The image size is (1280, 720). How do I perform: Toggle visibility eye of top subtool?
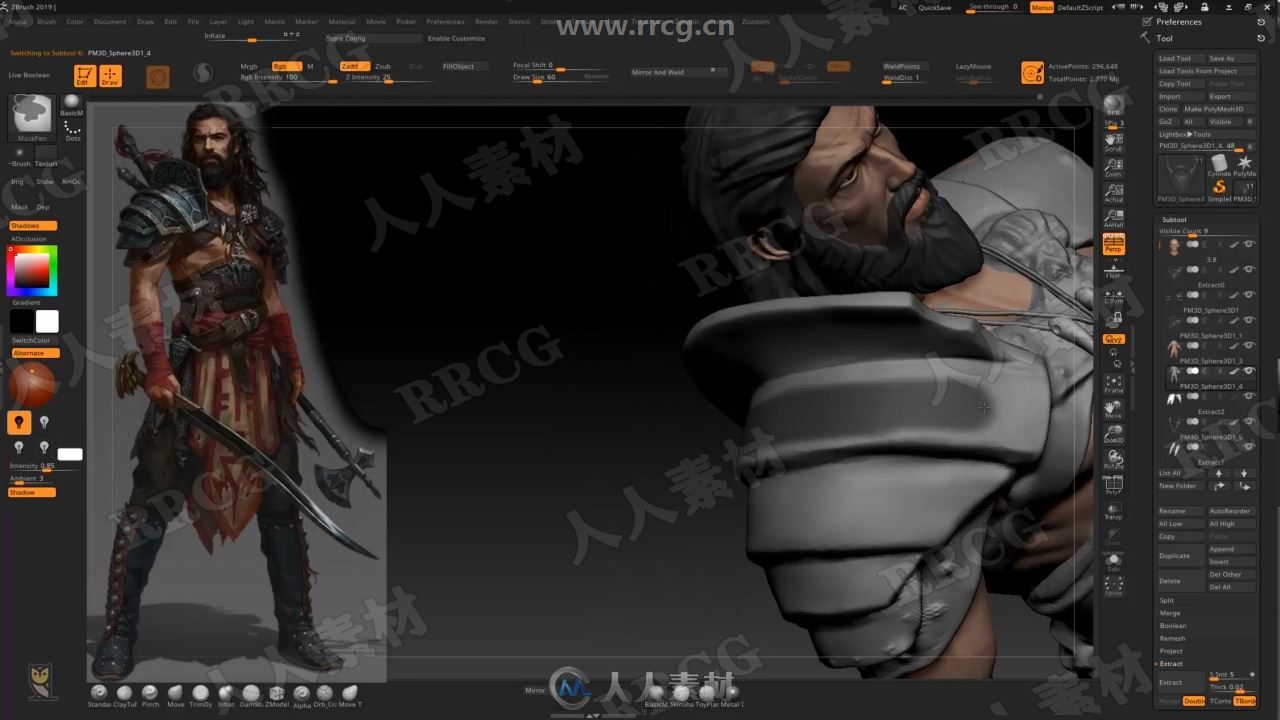point(1249,244)
